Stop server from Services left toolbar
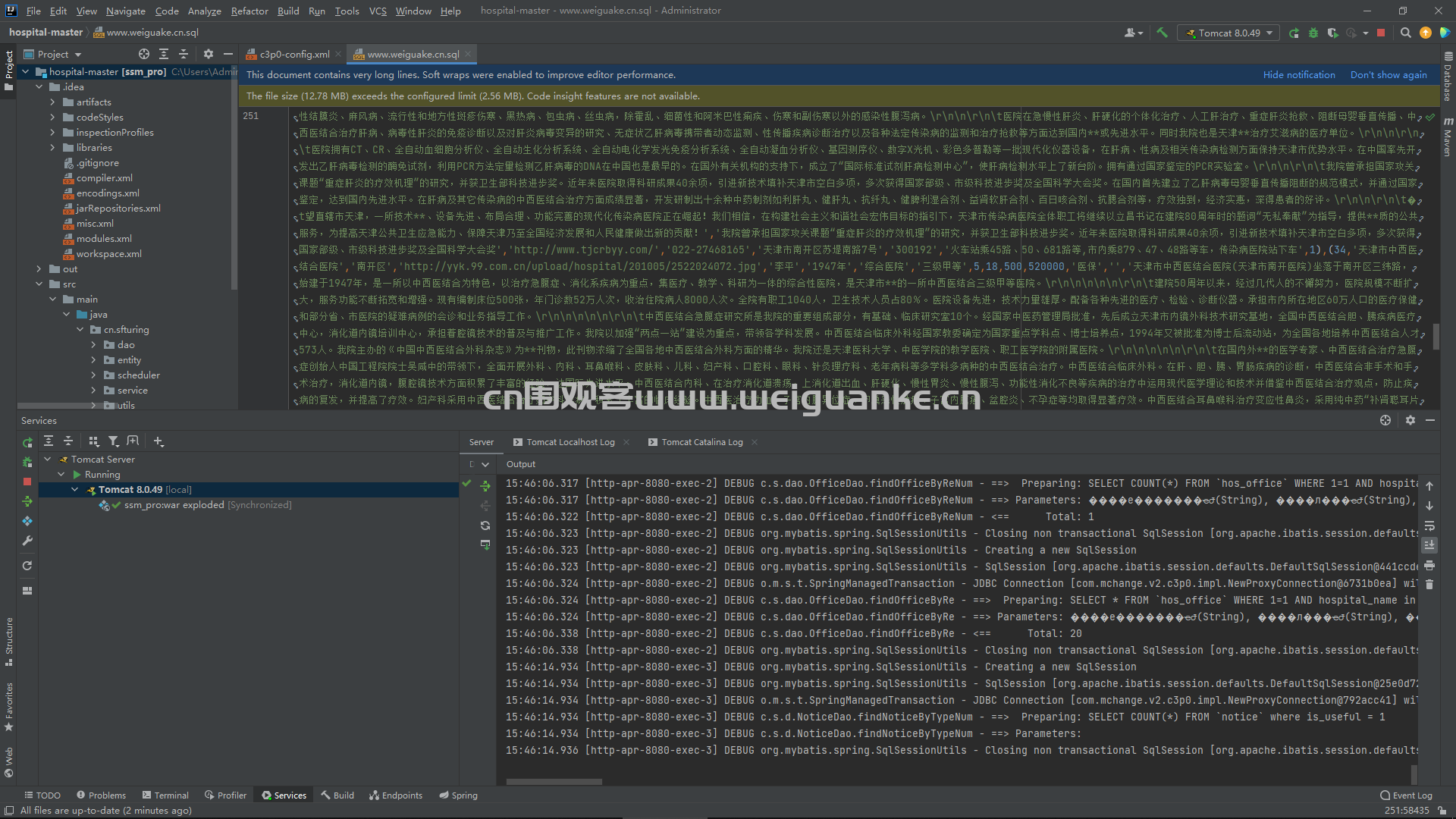The image size is (1456, 819). (x=27, y=482)
